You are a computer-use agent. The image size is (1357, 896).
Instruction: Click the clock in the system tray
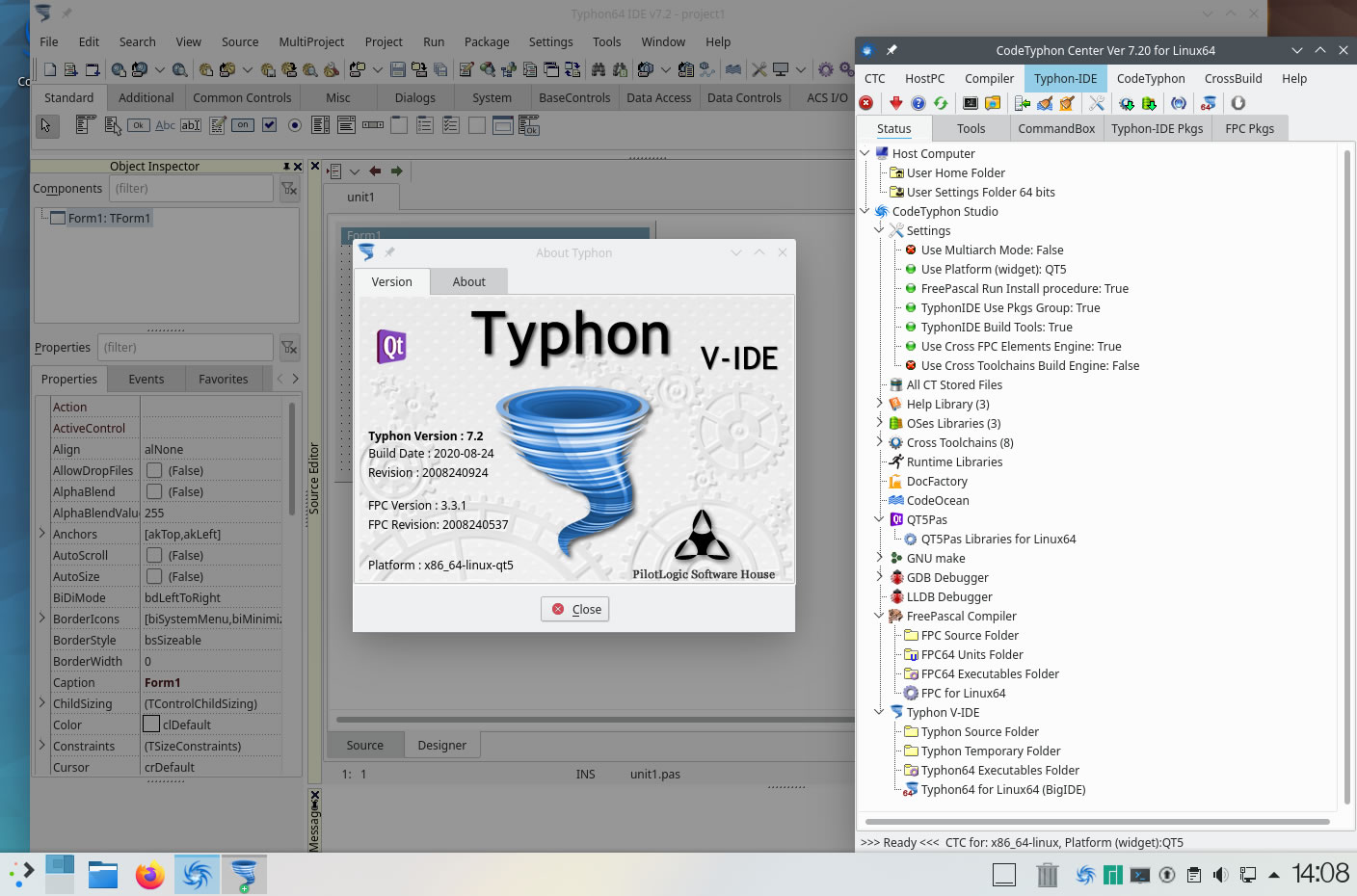click(1319, 874)
